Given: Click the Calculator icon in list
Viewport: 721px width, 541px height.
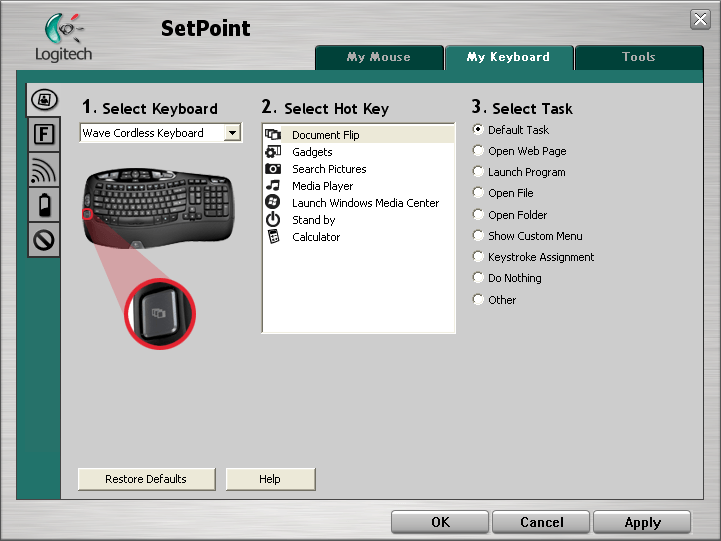Looking at the screenshot, I should pyautogui.click(x=274, y=236).
